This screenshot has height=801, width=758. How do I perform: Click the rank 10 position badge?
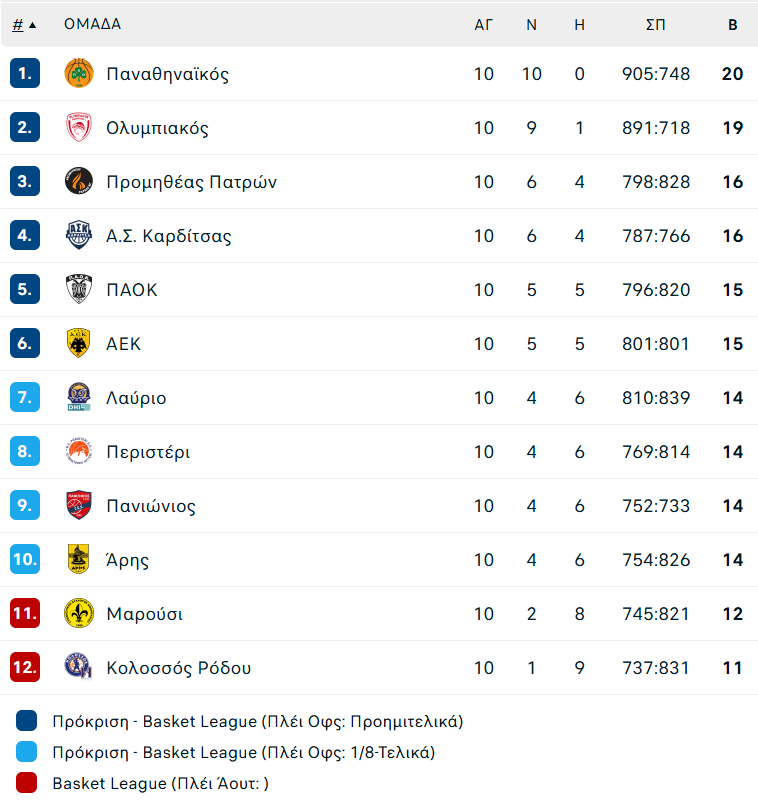[x=25, y=560]
